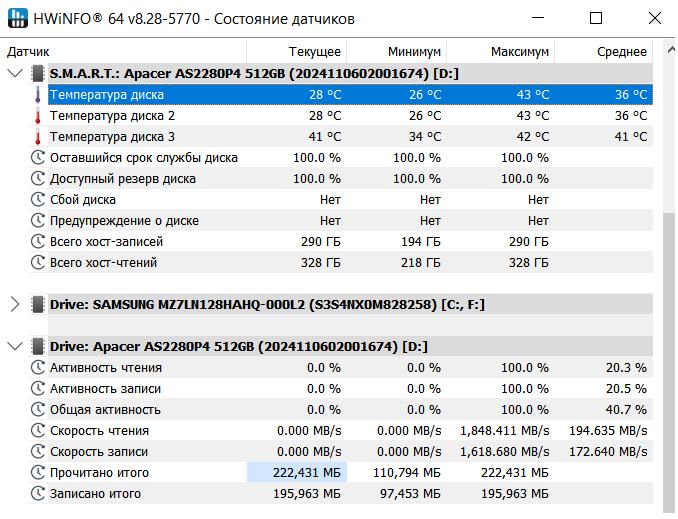Select the Доступный резерв диска label
This screenshot has height=519, width=678.
pyautogui.click(x=123, y=179)
